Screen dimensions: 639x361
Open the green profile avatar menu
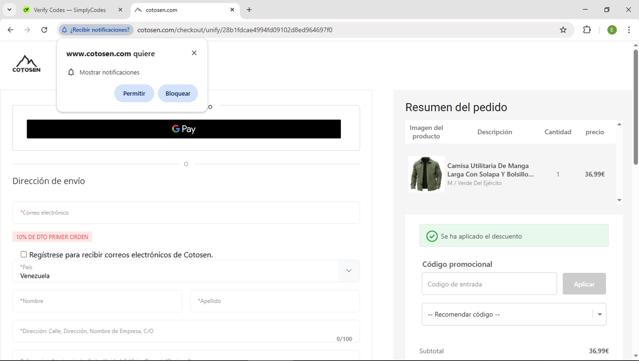[612, 30]
